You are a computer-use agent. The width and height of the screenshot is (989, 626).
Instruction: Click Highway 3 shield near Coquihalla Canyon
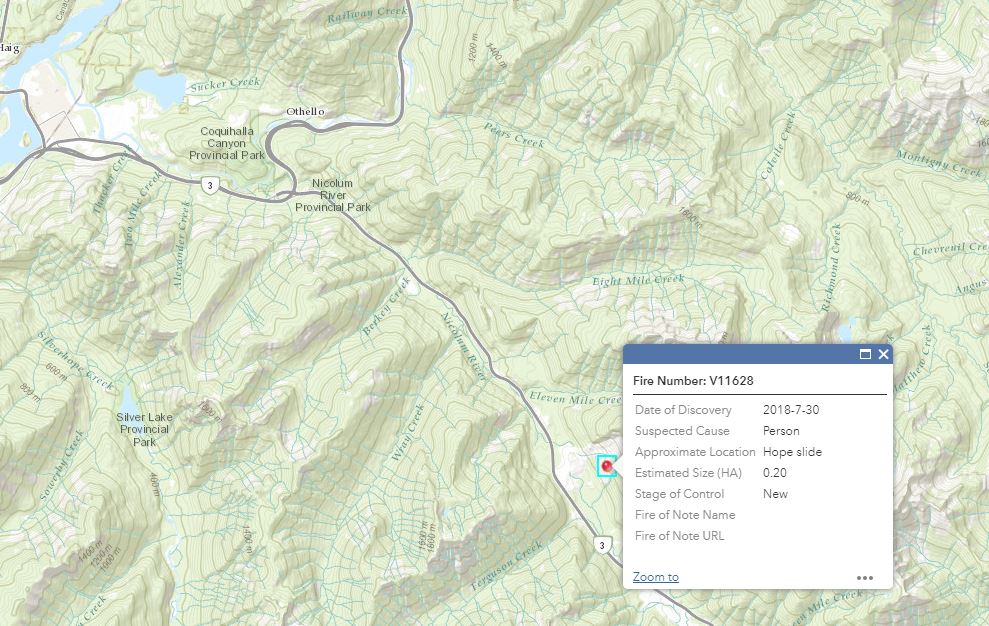[210, 185]
